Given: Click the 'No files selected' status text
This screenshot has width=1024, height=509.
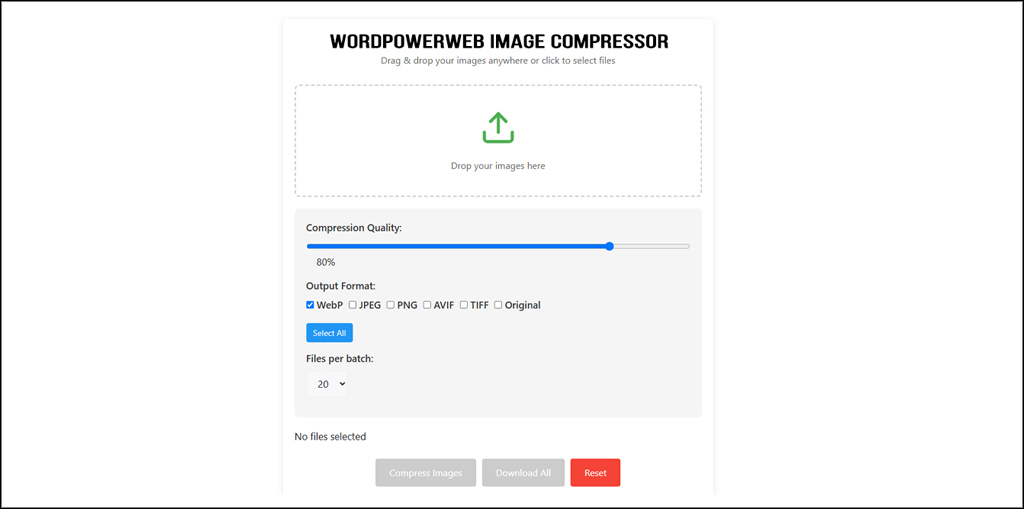Looking at the screenshot, I should coord(330,437).
